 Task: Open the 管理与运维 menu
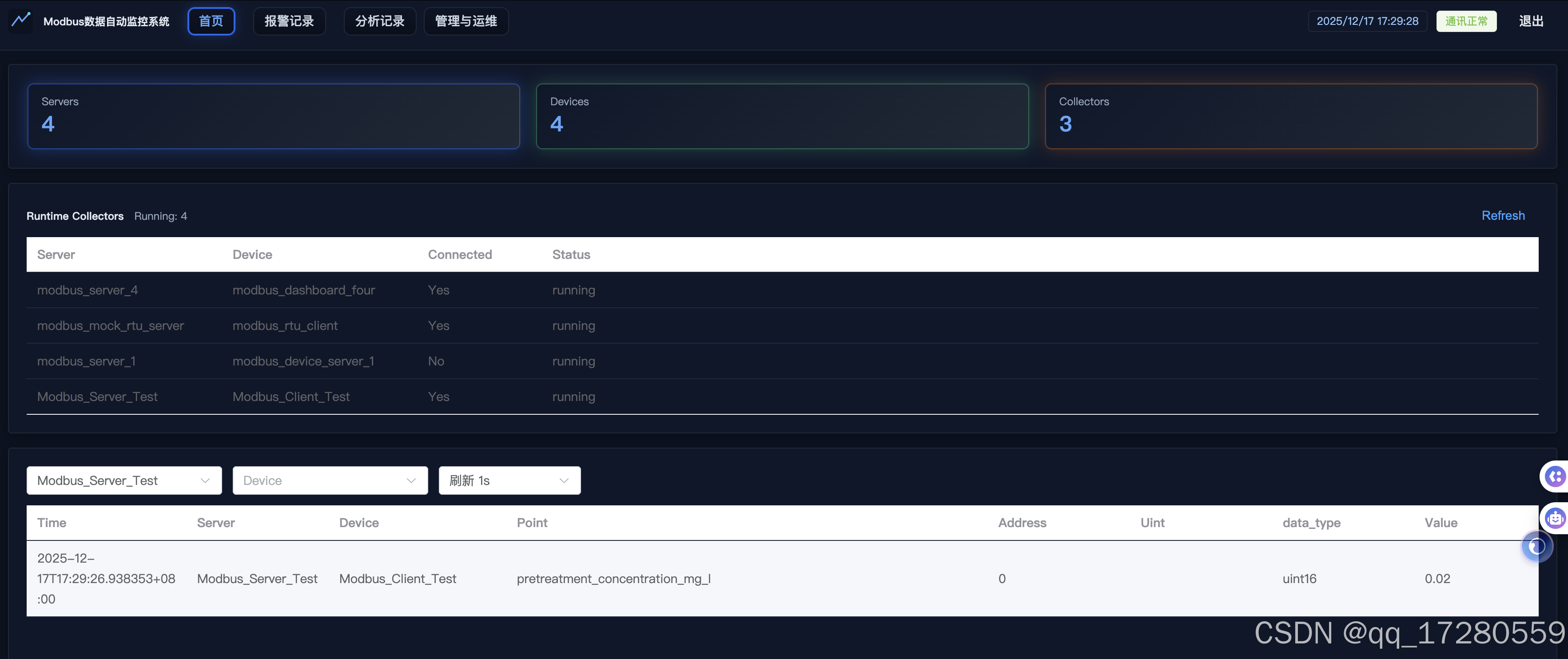click(466, 21)
